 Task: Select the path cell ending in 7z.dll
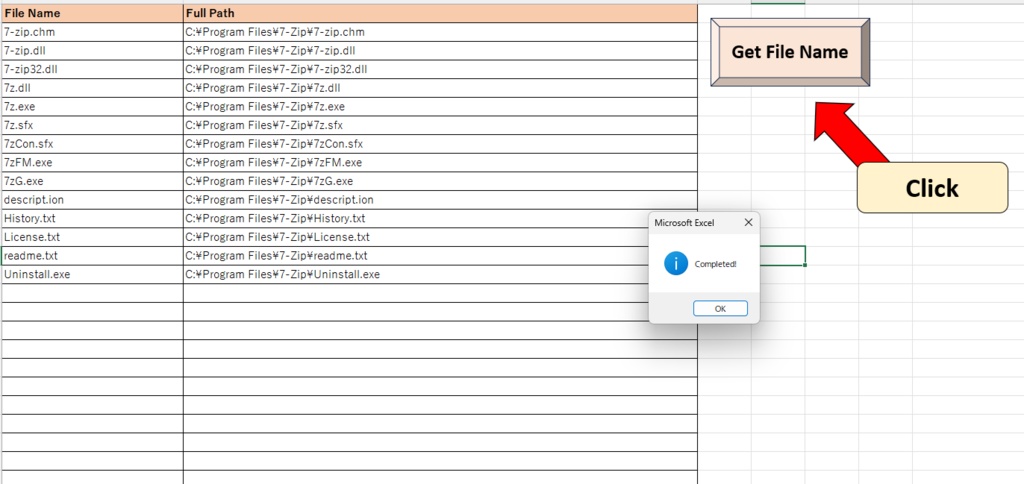pyautogui.click(x=440, y=88)
